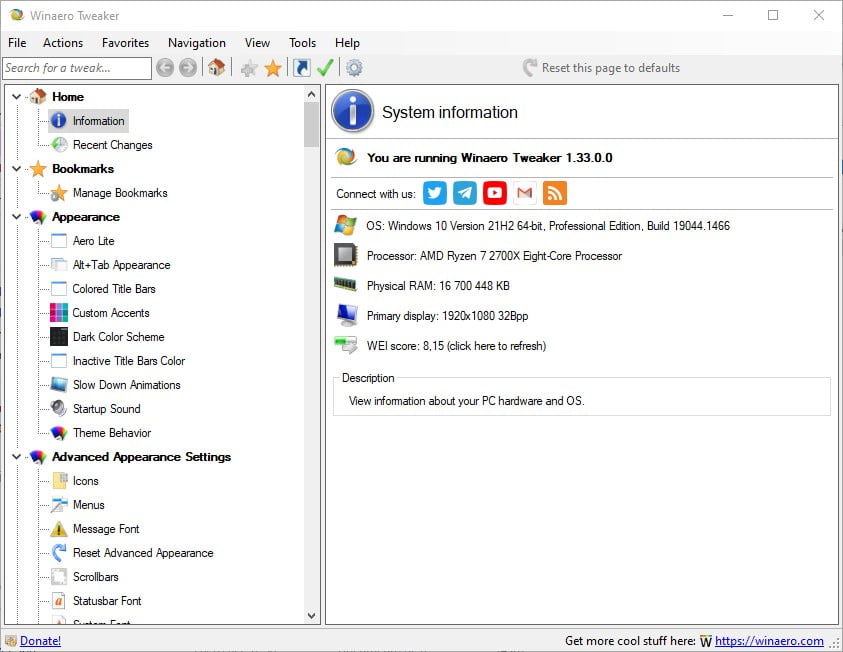This screenshot has height=652, width=843.
Task: Open the File menu
Action: (17, 42)
